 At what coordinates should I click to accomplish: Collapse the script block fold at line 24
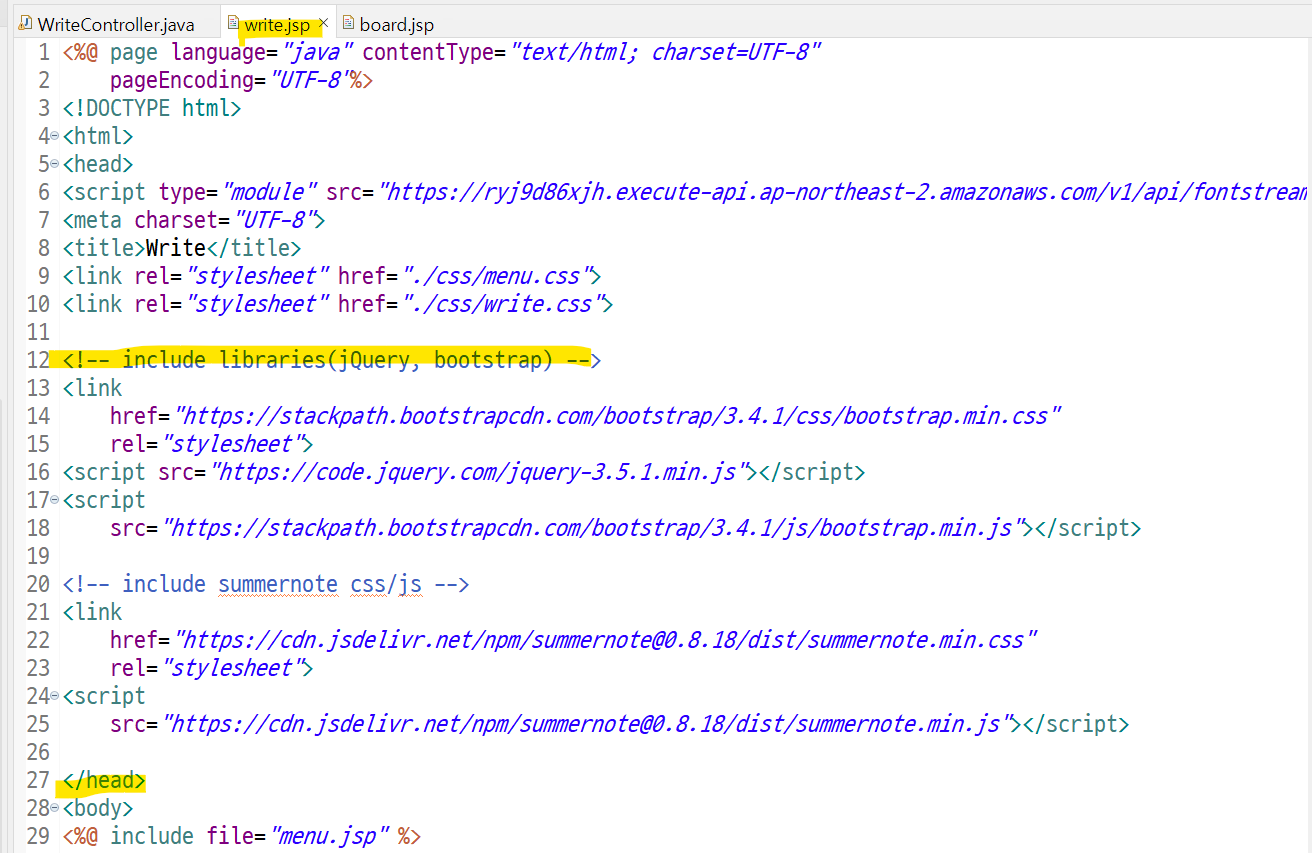click(54, 696)
